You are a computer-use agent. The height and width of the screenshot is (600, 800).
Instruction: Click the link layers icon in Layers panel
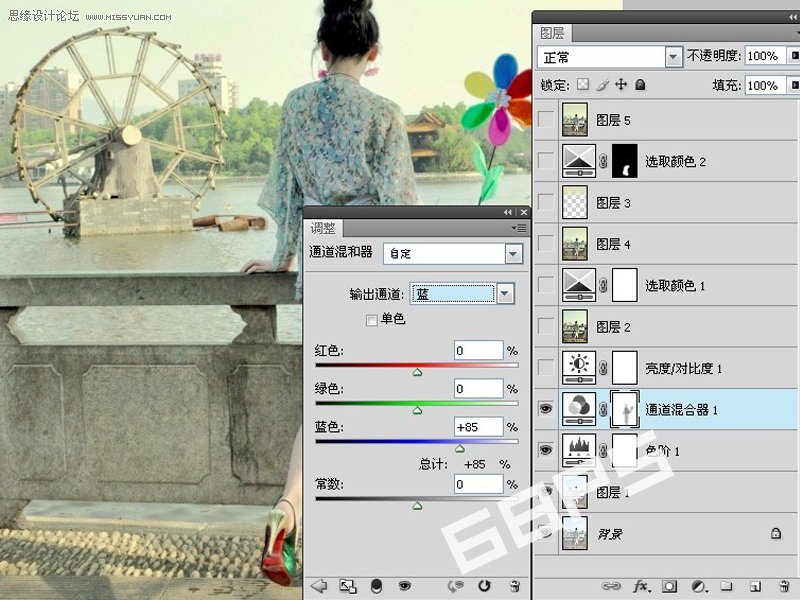(611, 586)
